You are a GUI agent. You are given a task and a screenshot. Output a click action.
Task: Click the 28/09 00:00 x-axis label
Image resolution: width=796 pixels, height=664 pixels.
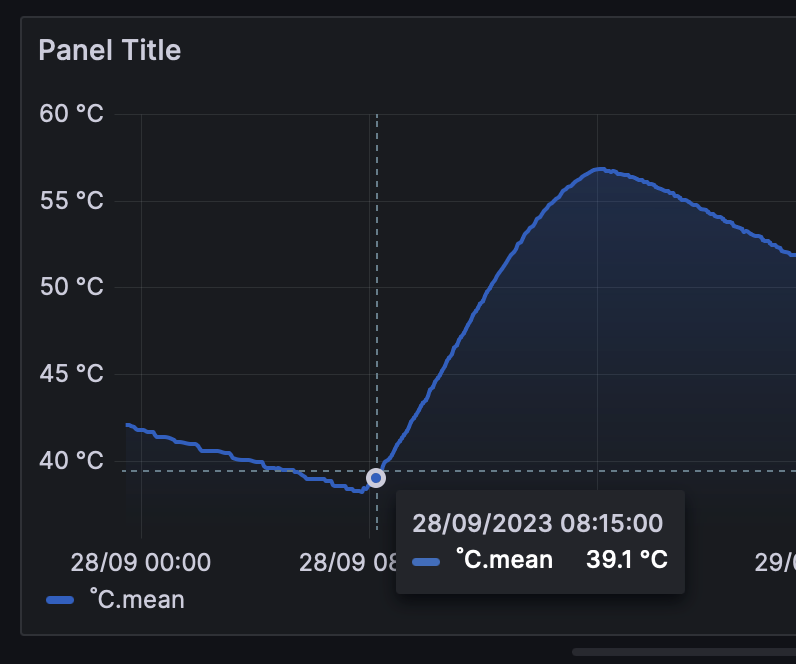(x=141, y=562)
